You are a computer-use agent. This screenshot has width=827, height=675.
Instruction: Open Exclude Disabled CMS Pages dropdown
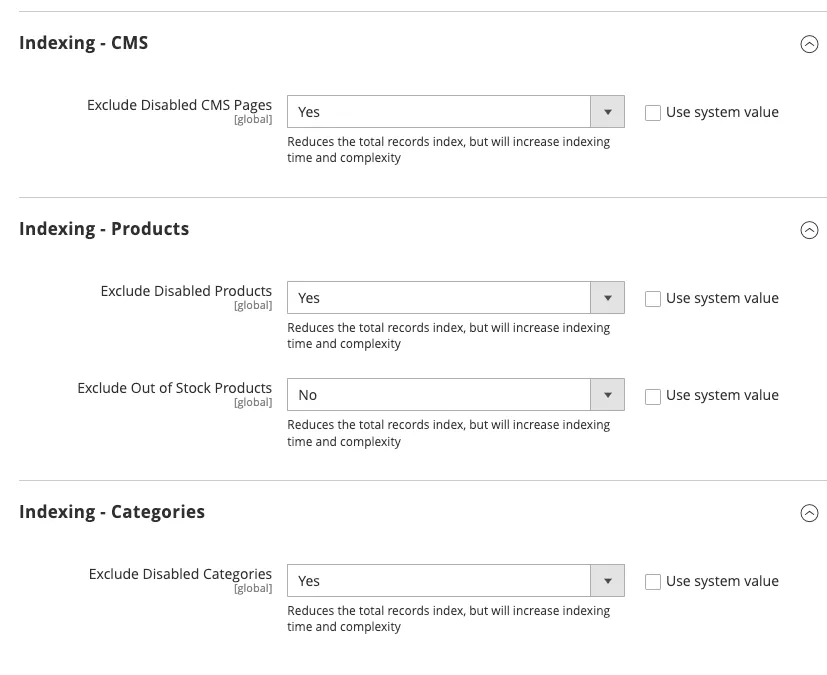coord(456,112)
